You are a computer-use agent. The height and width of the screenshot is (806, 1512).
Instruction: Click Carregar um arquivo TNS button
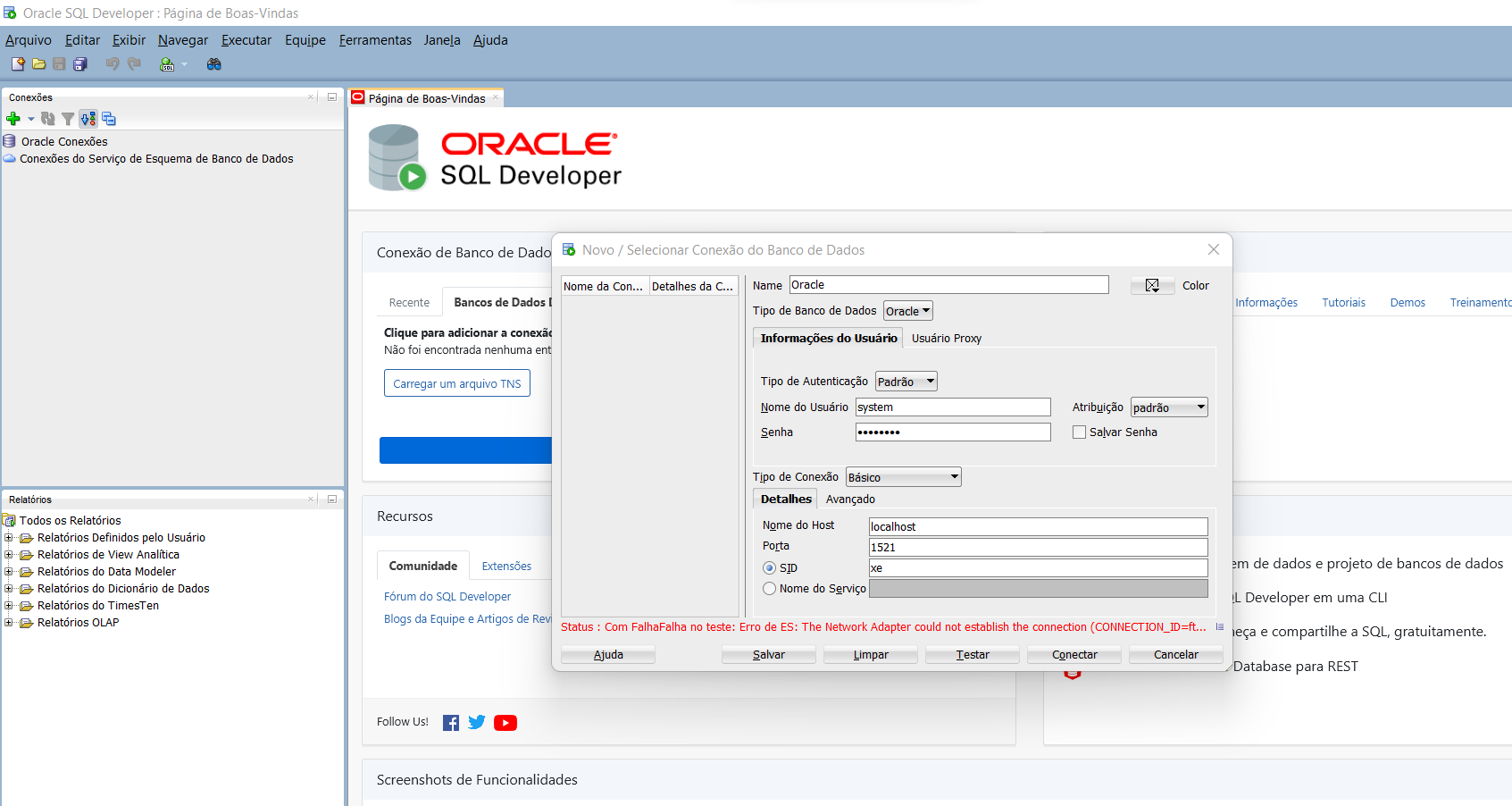pyautogui.click(x=457, y=383)
